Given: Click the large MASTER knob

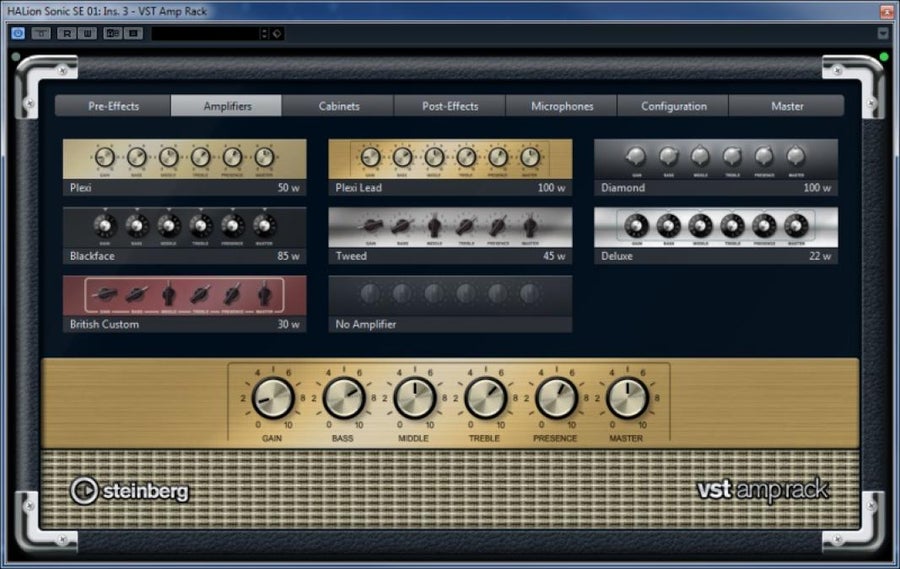Looking at the screenshot, I should (627, 398).
